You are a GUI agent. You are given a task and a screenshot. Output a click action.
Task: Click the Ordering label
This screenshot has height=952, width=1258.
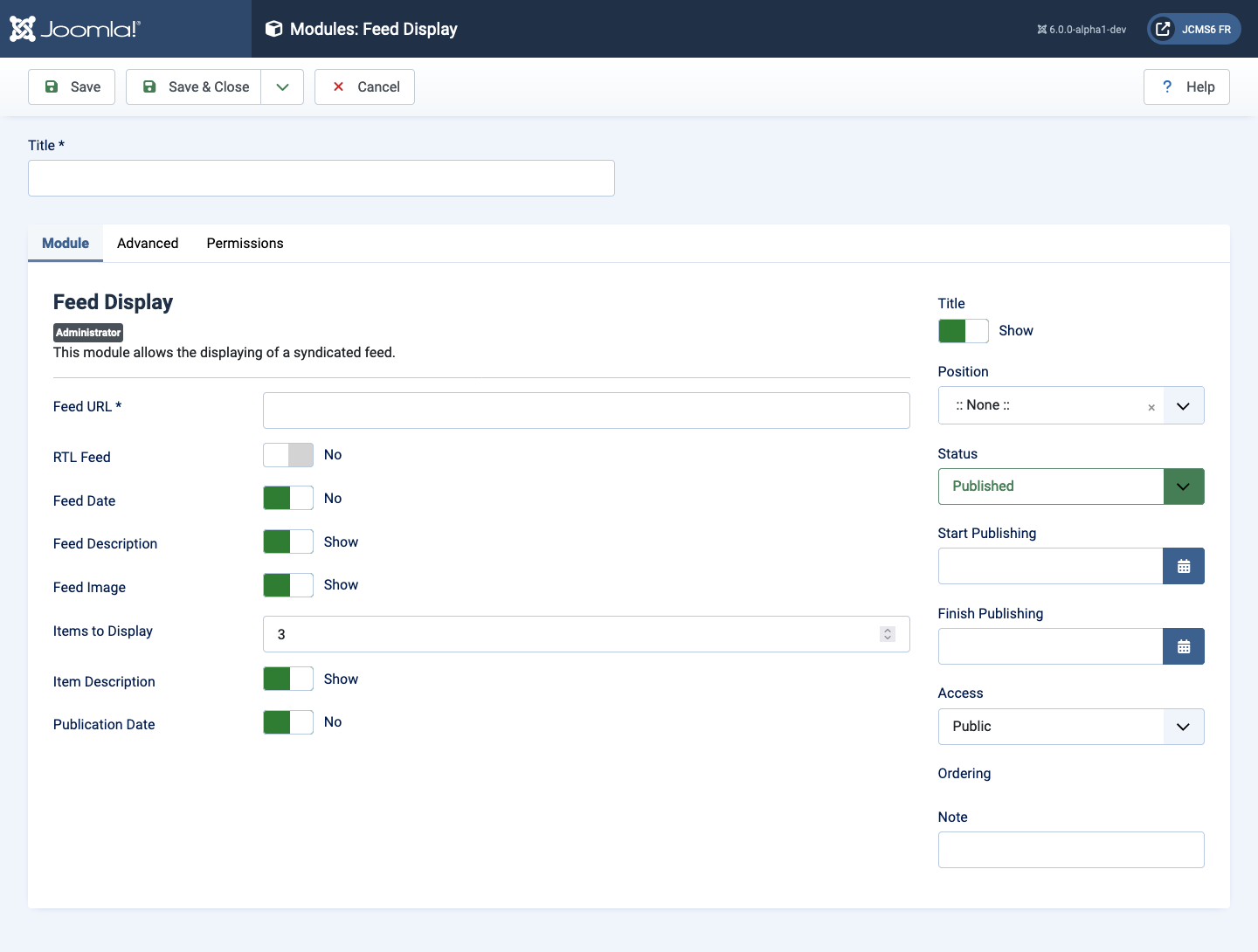pos(964,774)
